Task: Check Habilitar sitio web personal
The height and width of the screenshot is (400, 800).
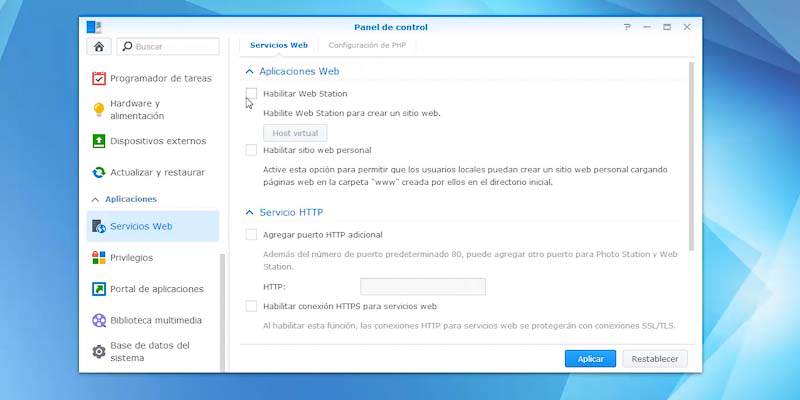Action: (251, 150)
